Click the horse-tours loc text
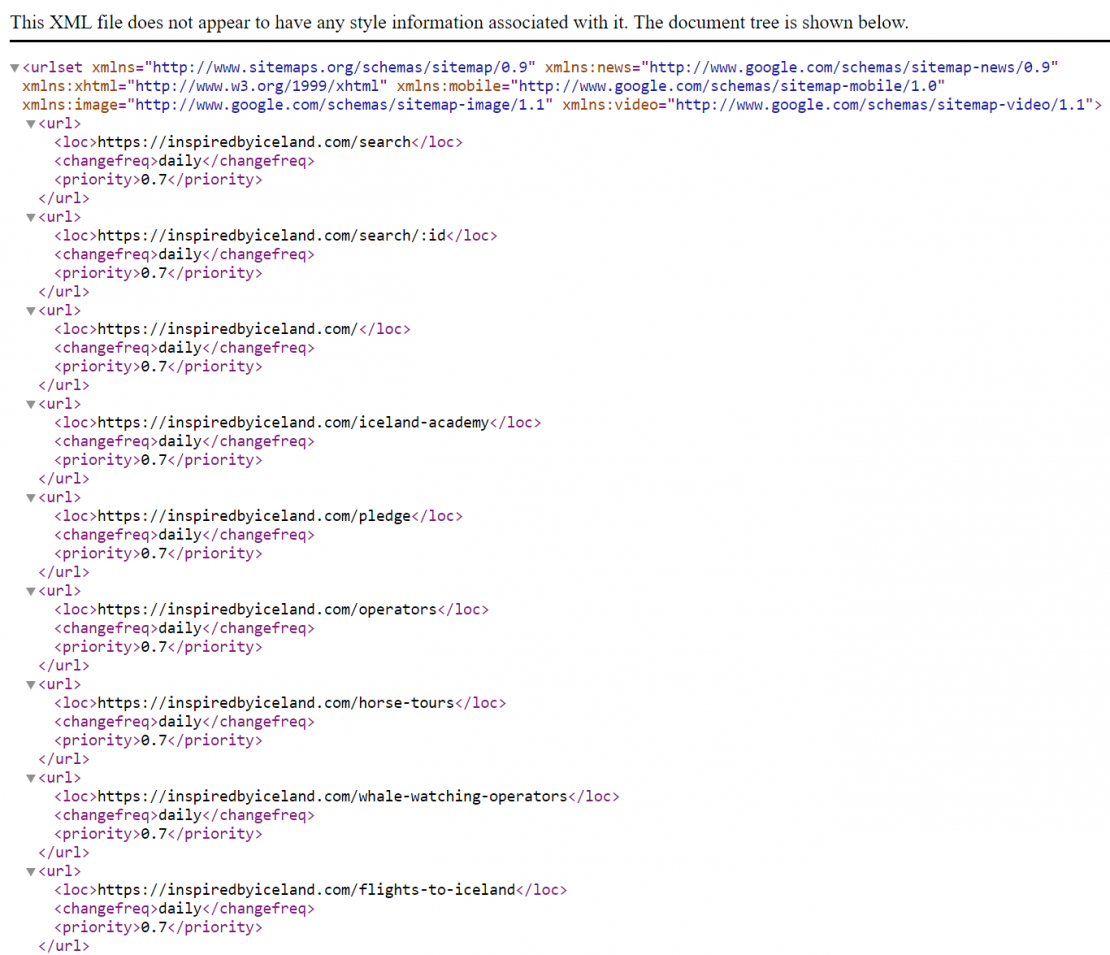 [x=276, y=703]
